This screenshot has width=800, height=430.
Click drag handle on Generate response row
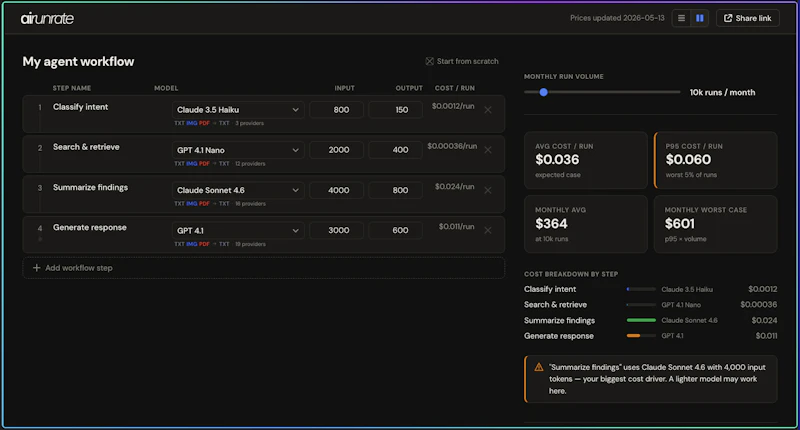[x=40, y=239]
